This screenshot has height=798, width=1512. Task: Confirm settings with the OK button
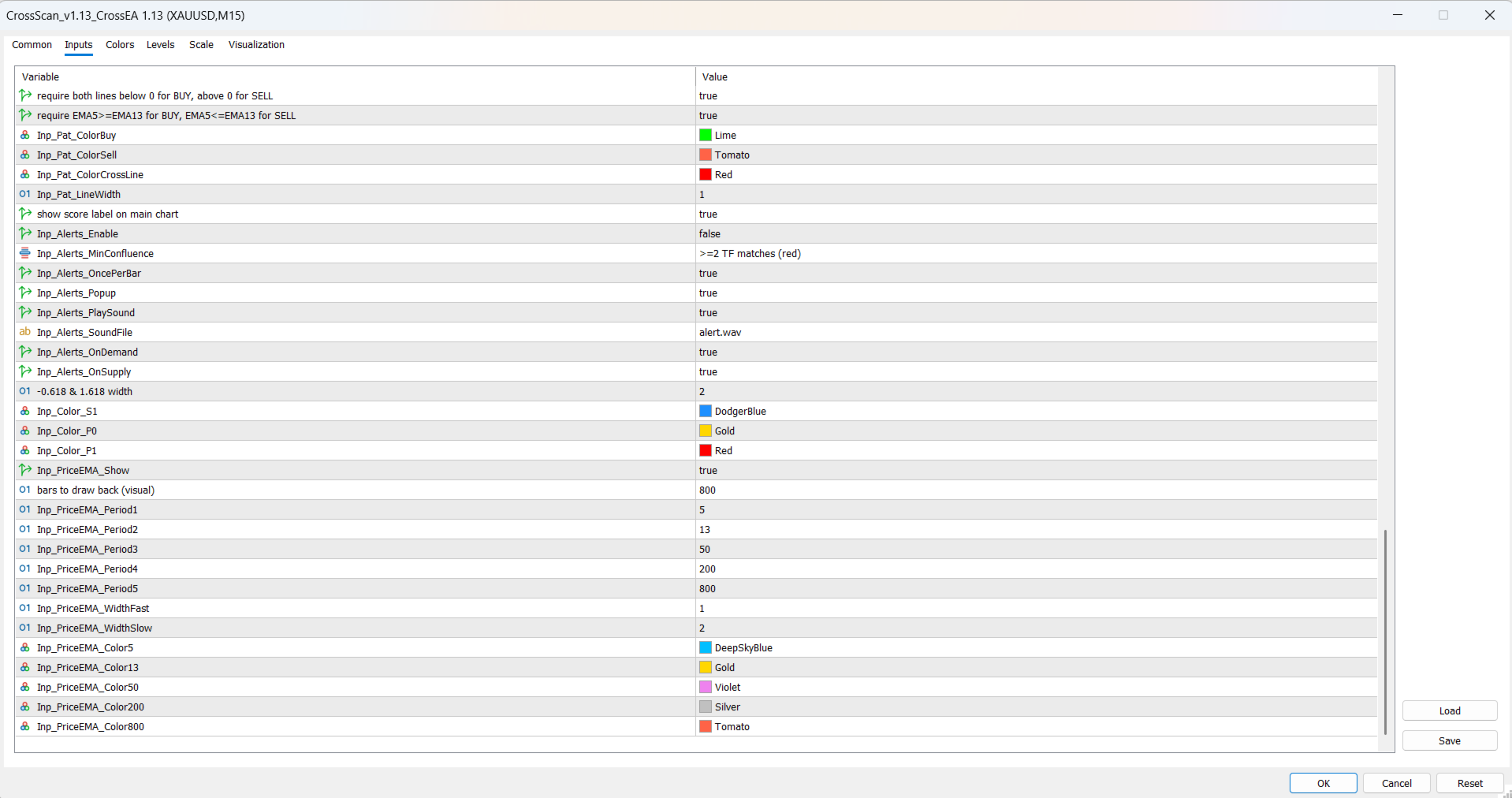coord(1324,783)
